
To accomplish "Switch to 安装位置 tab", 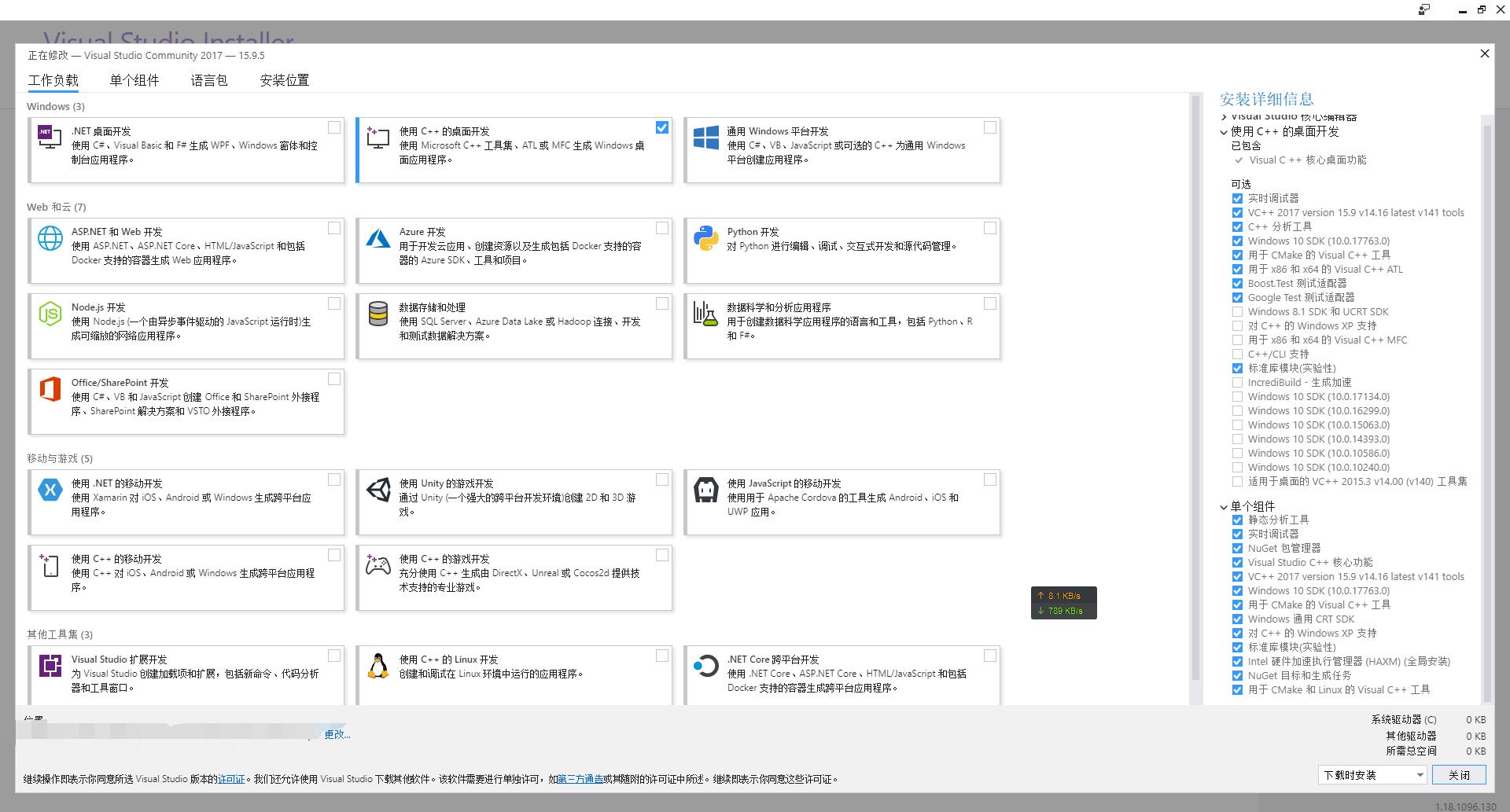I will coord(285,80).
